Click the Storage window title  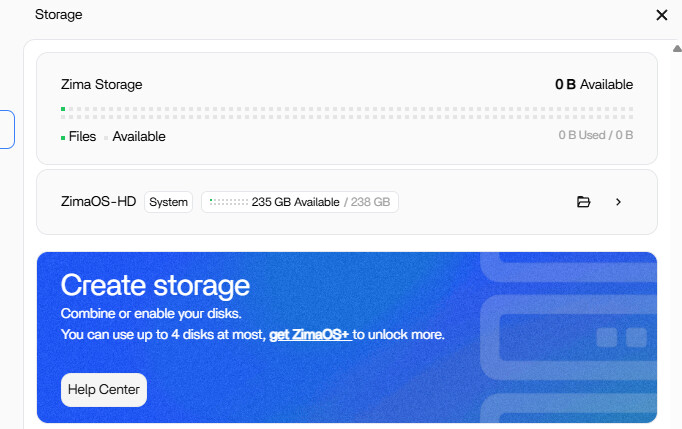tap(58, 15)
